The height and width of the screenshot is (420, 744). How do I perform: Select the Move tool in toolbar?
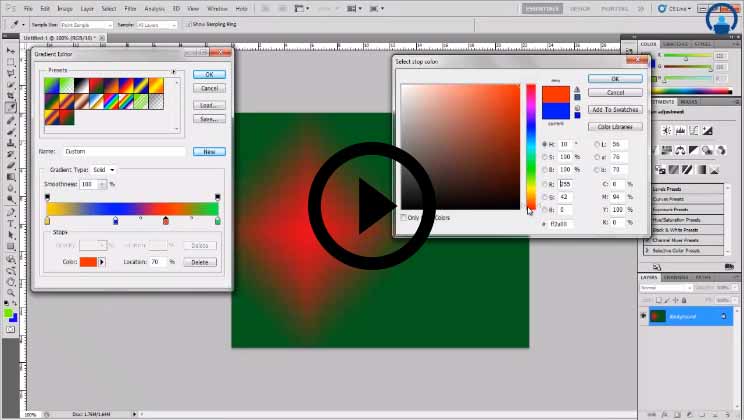coord(10,50)
